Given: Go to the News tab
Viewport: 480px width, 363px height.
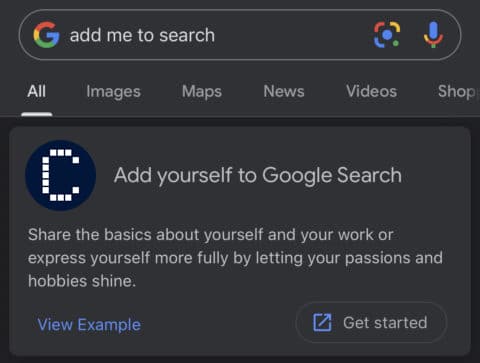Looking at the screenshot, I should [x=284, y=91].
